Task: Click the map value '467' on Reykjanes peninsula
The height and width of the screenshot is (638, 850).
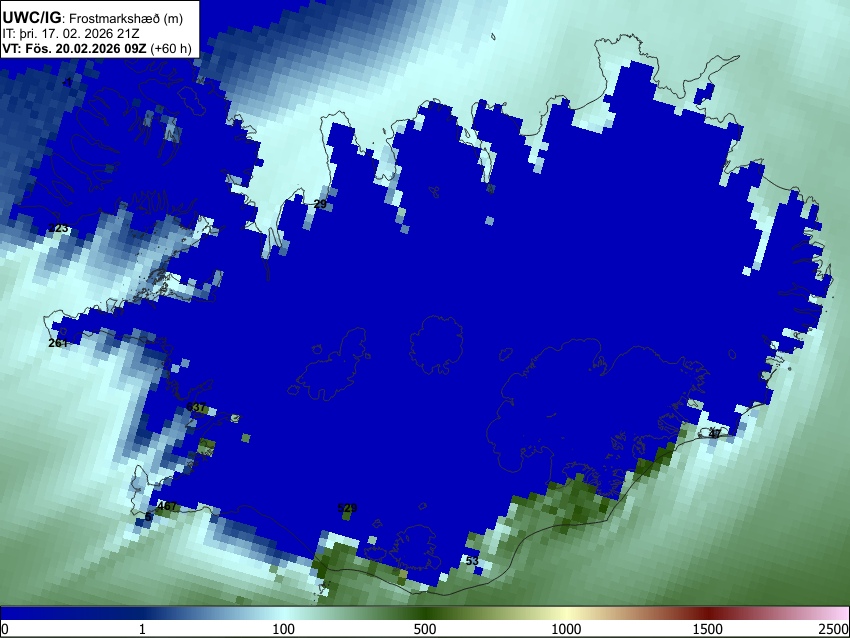Action: tap(166, 506)
